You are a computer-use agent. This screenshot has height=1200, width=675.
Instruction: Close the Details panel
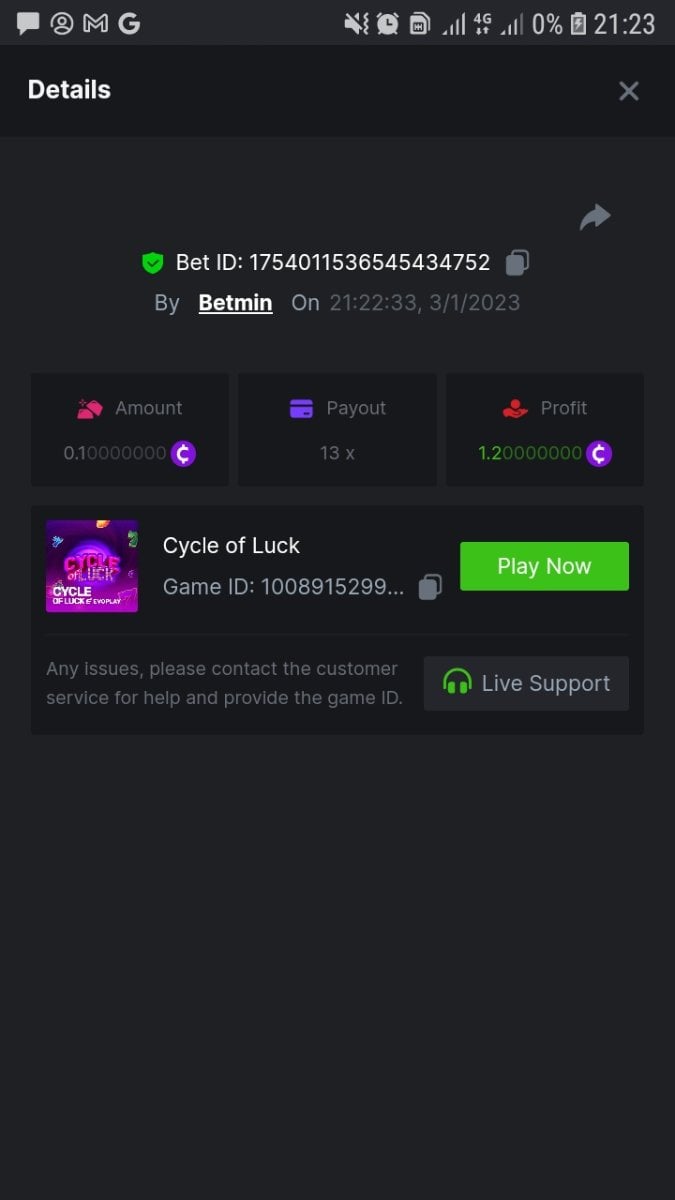tap(628, 91)
